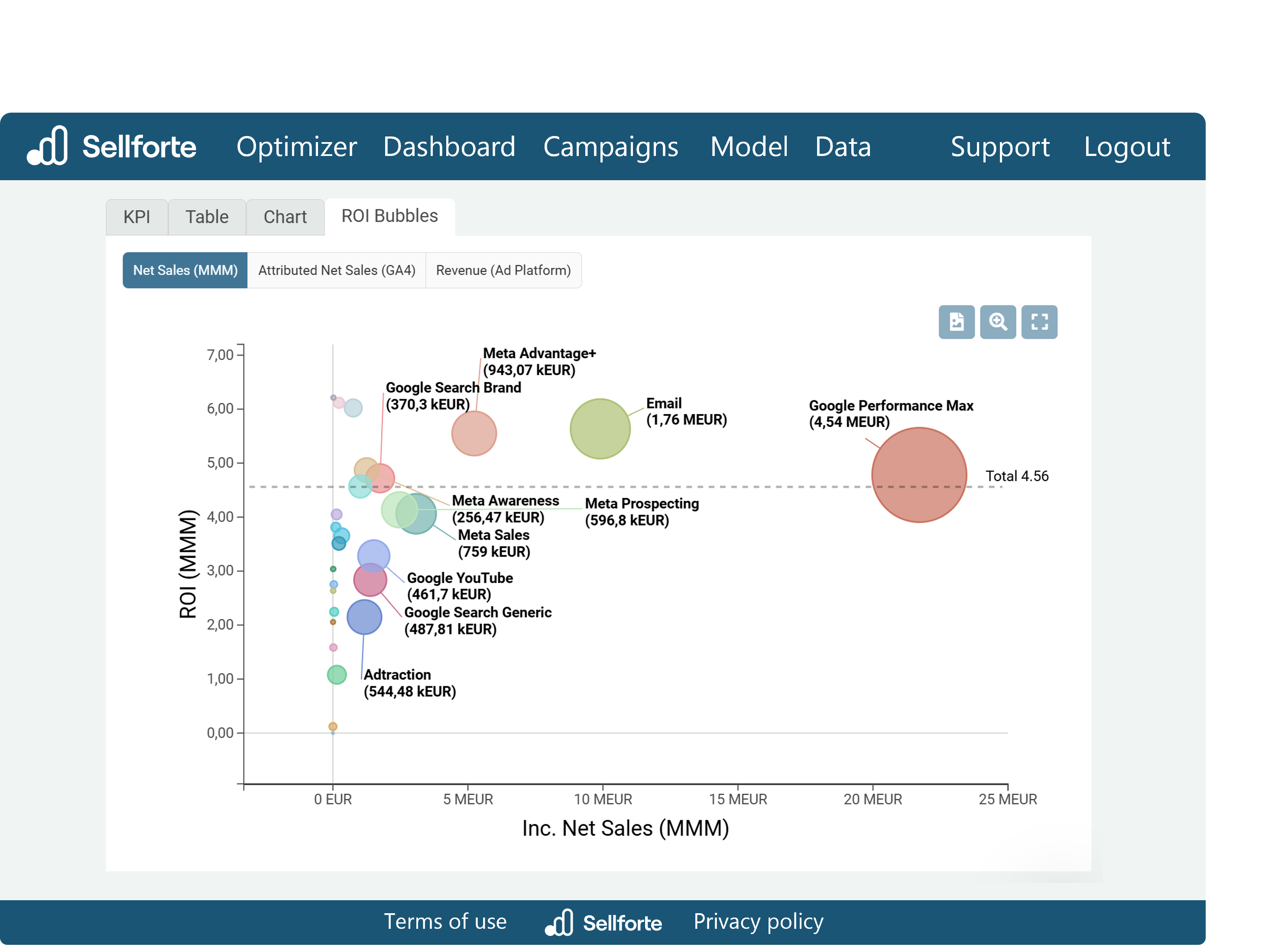Open the Data section
This screenshot has height=947, width=1288.
[843, 147]
